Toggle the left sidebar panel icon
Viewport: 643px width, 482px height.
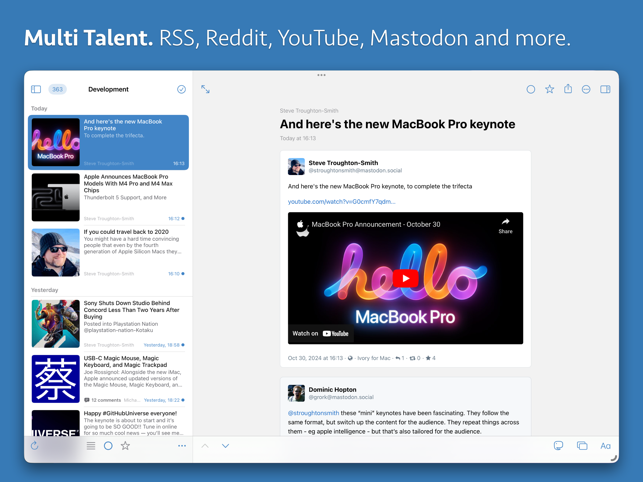click(36, 89)
